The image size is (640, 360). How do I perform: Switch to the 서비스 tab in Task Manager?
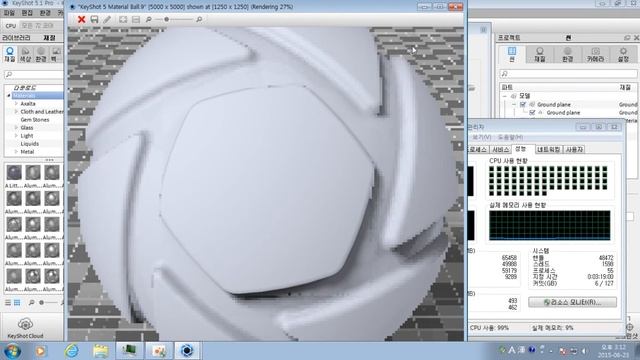pyautogui.click(x=500, y=150)
